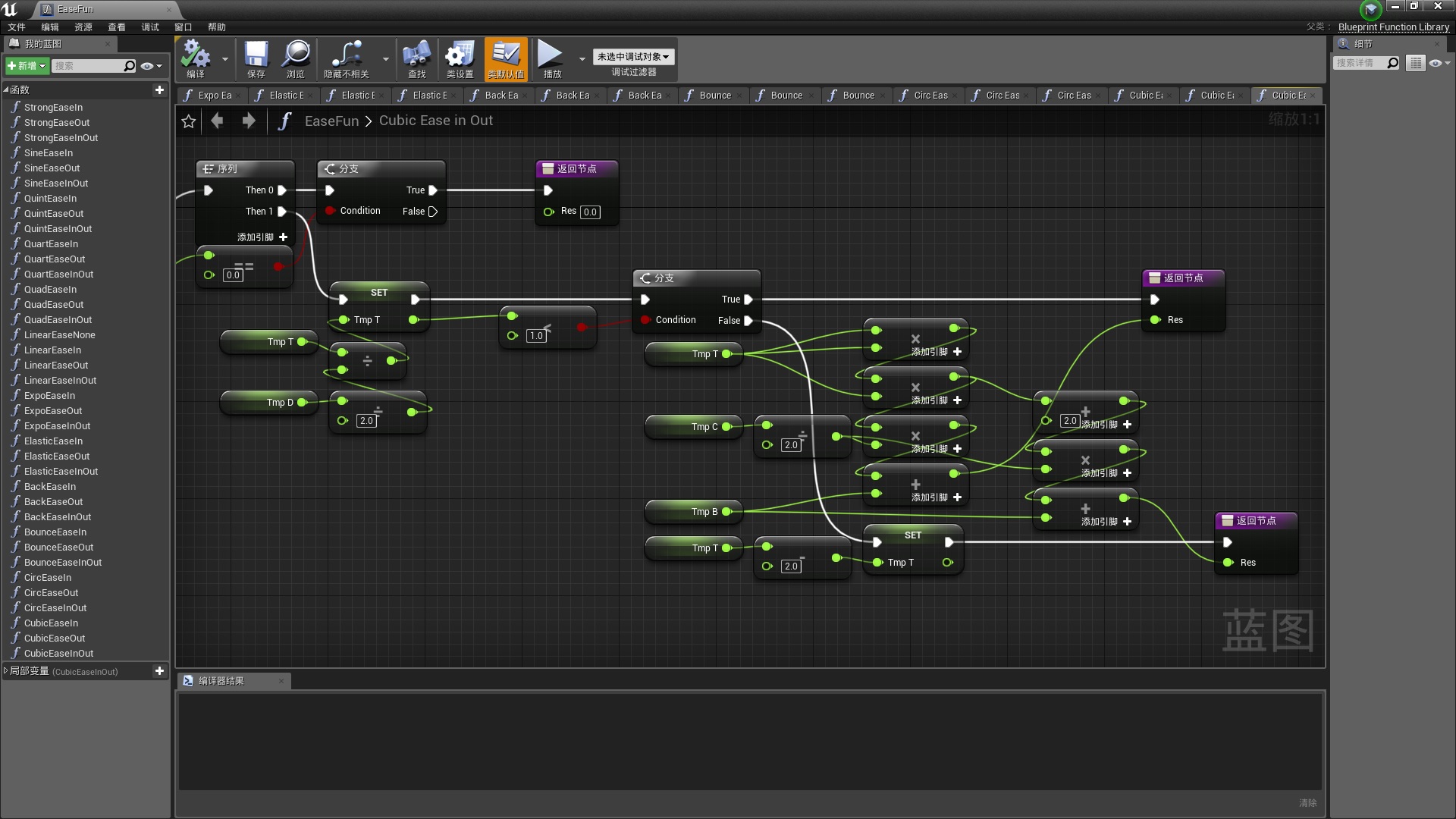Viewport: 1456px width, 819px height.
Task: Click the add new function plus button
Action: [x=159, y=90]
